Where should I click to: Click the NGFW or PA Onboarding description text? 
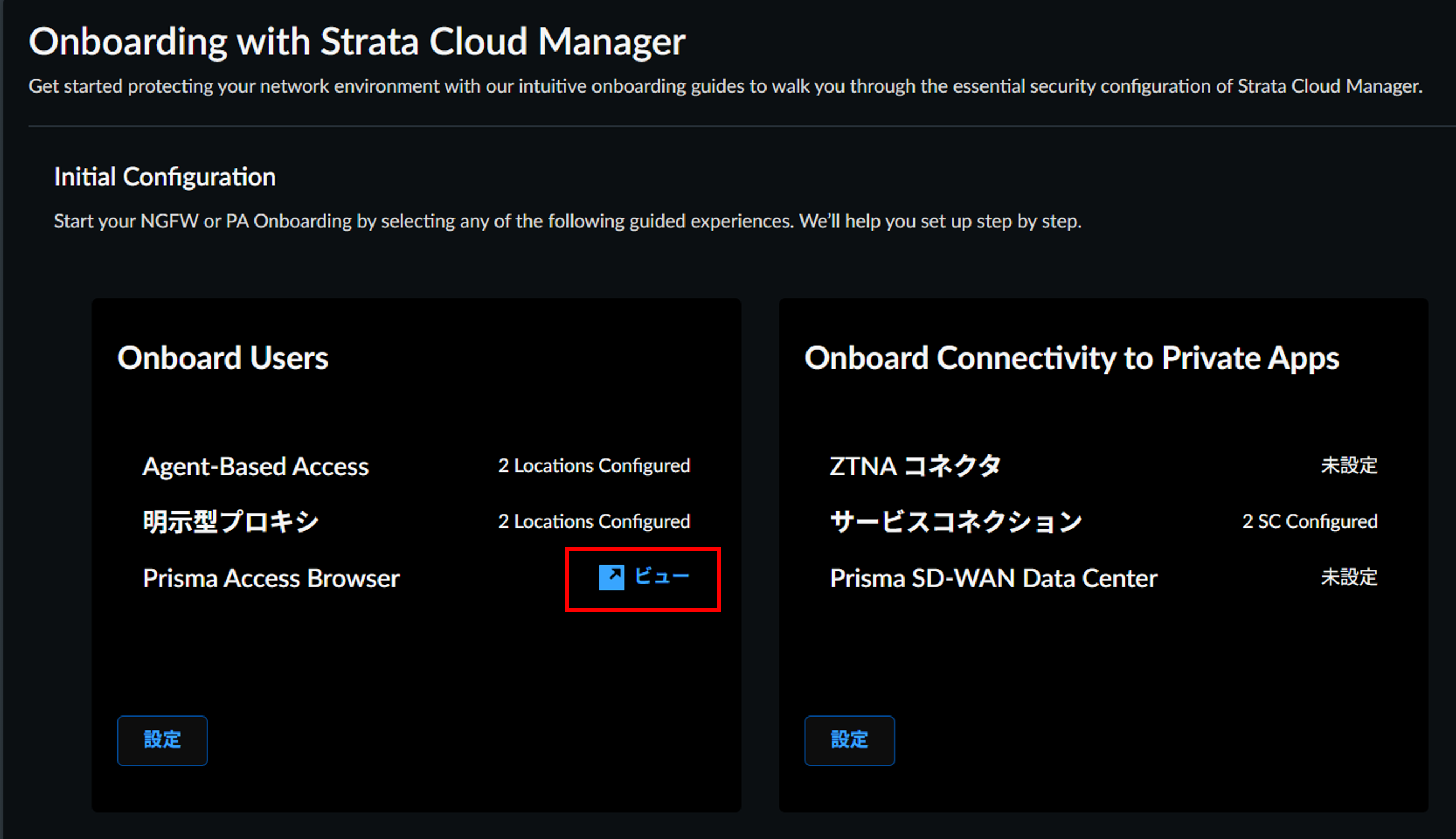(x=567, y=221)
